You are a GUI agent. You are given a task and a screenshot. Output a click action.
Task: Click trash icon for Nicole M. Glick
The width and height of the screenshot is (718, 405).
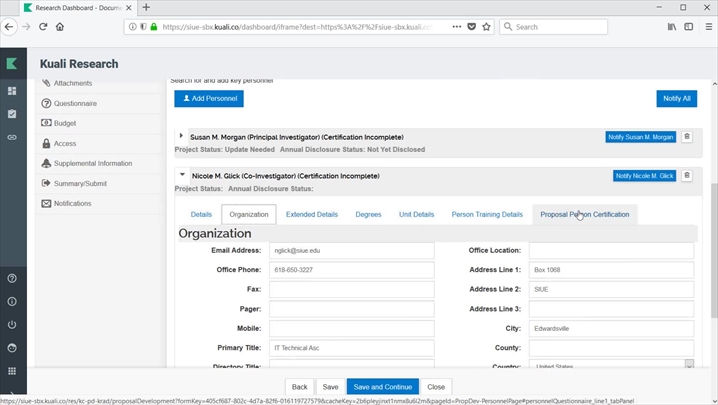[687, 176]
